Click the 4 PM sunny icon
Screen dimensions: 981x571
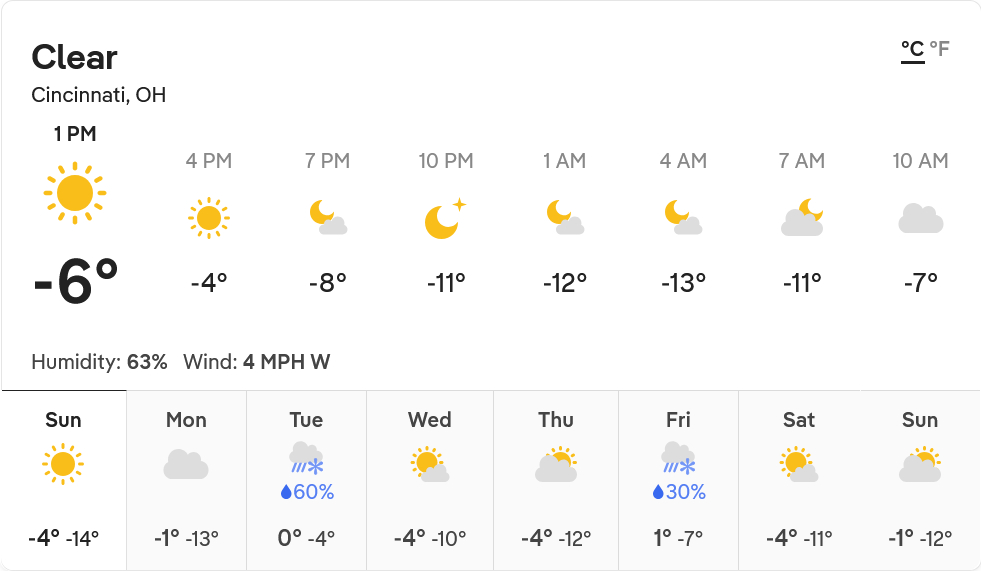(208, 217)
